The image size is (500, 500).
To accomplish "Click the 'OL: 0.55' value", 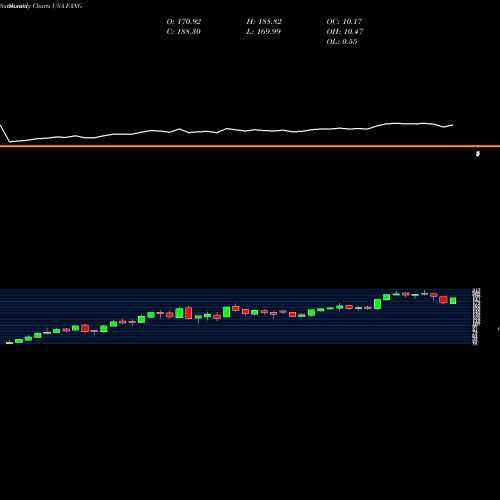I will click(x=342, y=42).
